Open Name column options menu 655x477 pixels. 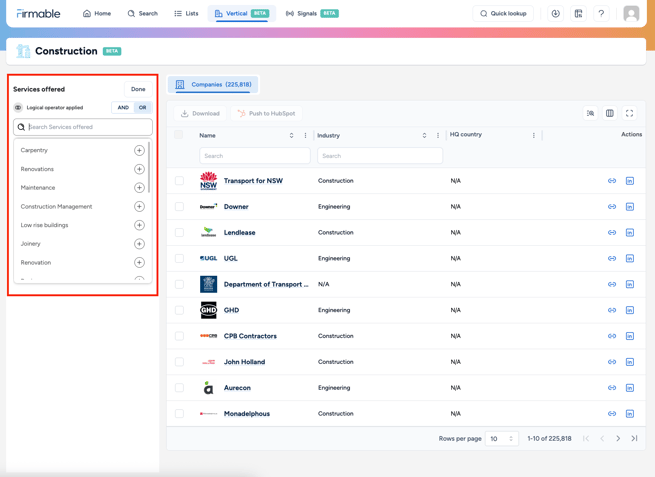[x=305, y=135]
